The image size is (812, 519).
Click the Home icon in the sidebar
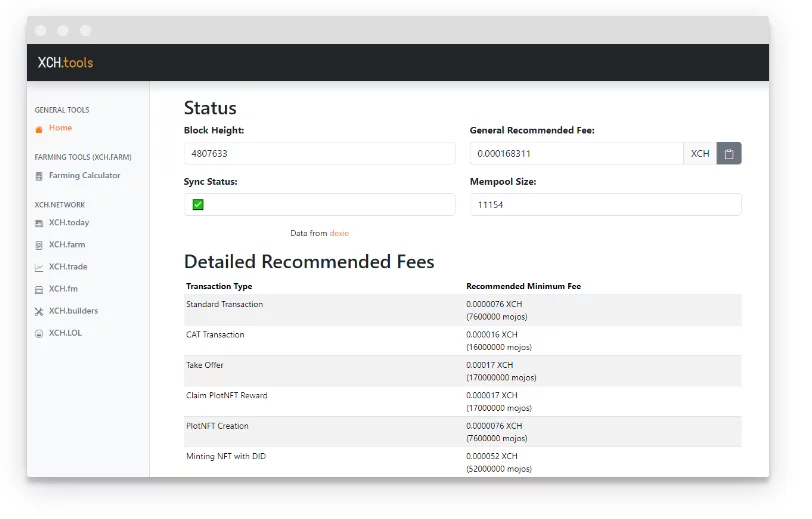(x=39, y=129)
